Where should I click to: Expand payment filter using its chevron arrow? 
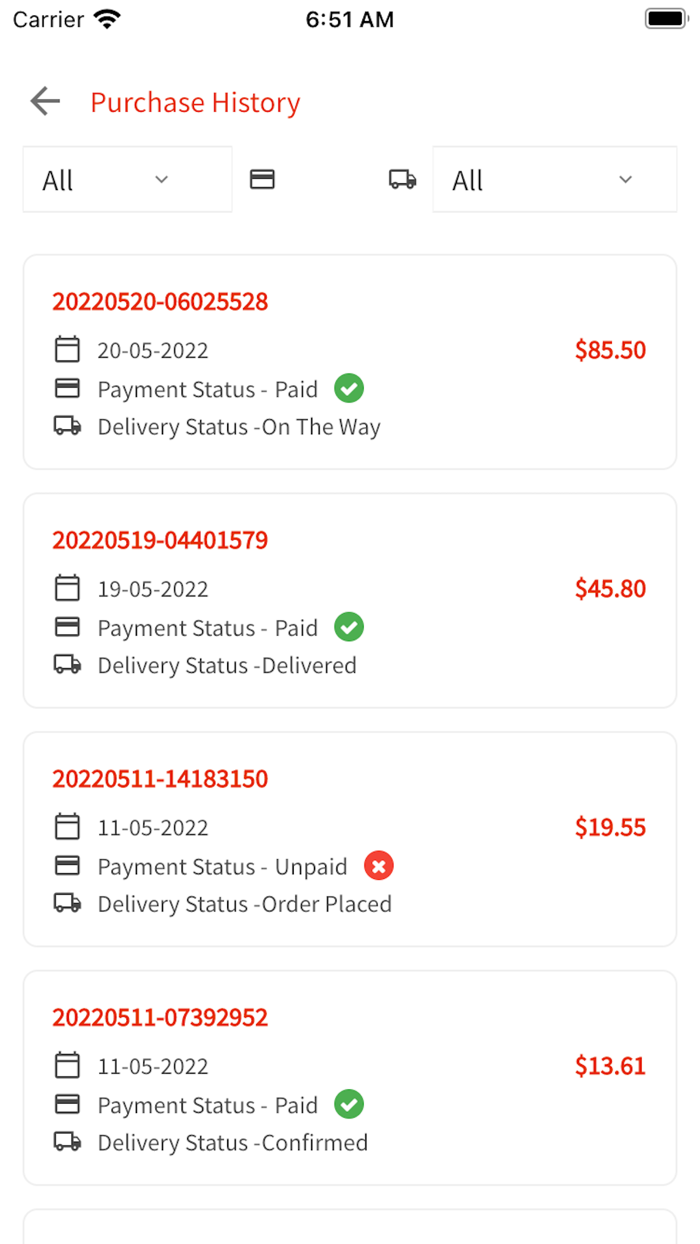tap(162, 180)
